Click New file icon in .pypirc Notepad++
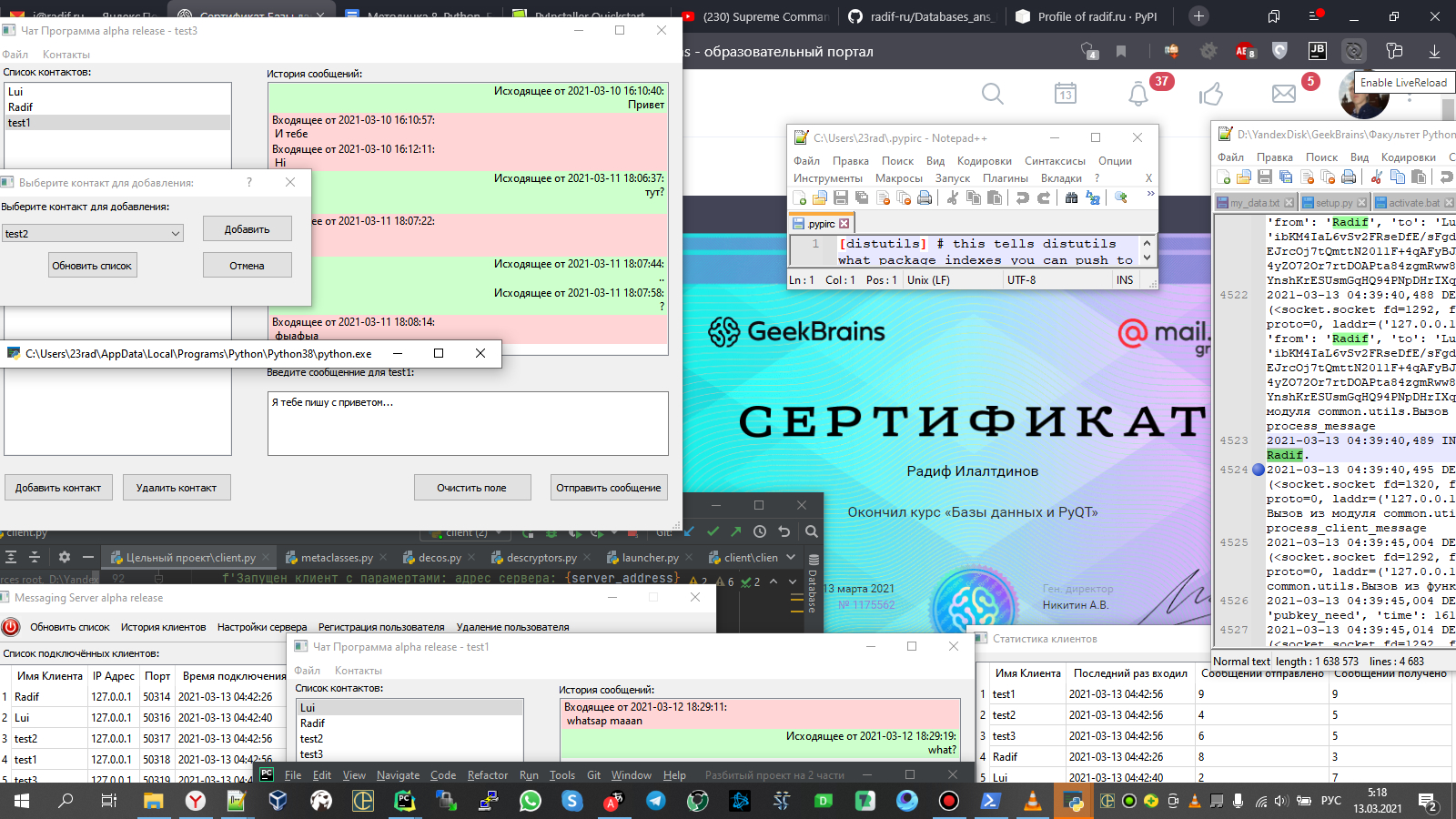Image resolution: width=1456 pixels, height=819 pixels. [800, 197]
